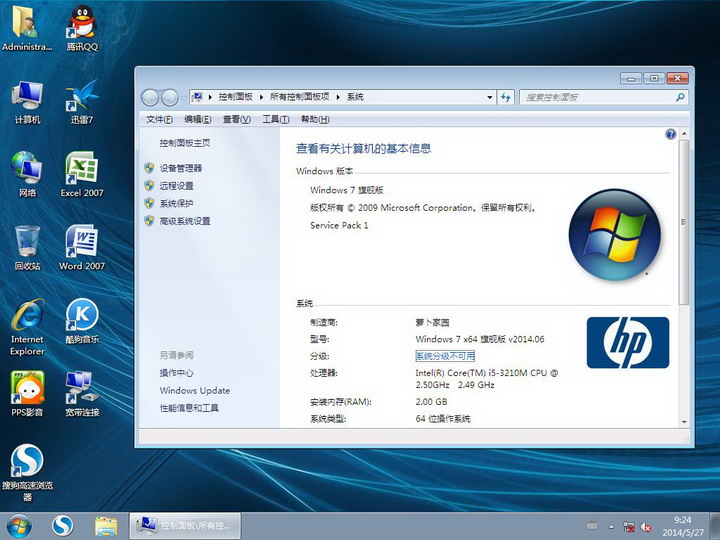Open the Tencent QQ desktop icon
The image size is (720, 540).
point(82,24)
